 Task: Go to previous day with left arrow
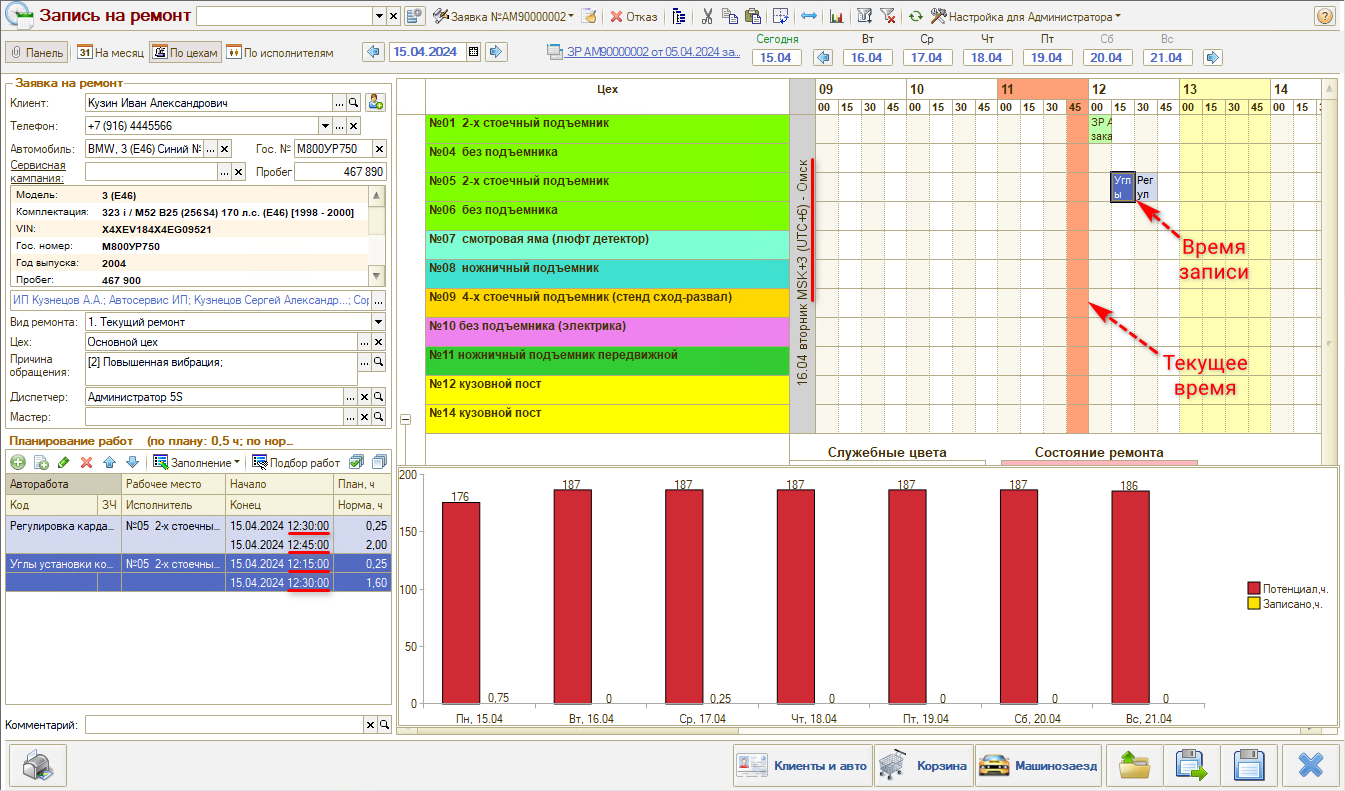(x=373, y=52)
